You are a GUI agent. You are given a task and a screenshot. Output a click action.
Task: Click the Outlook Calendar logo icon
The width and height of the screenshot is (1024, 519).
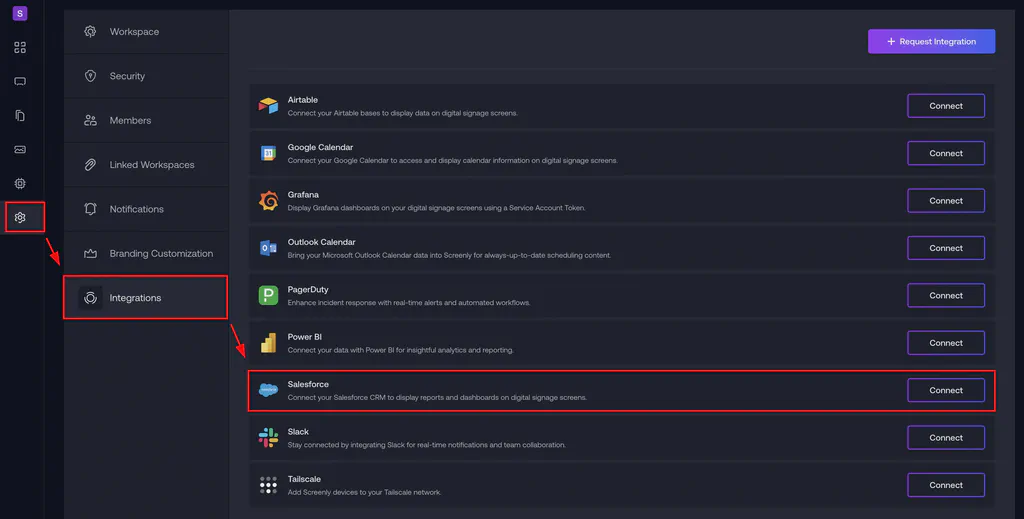(x=268, y=248)
